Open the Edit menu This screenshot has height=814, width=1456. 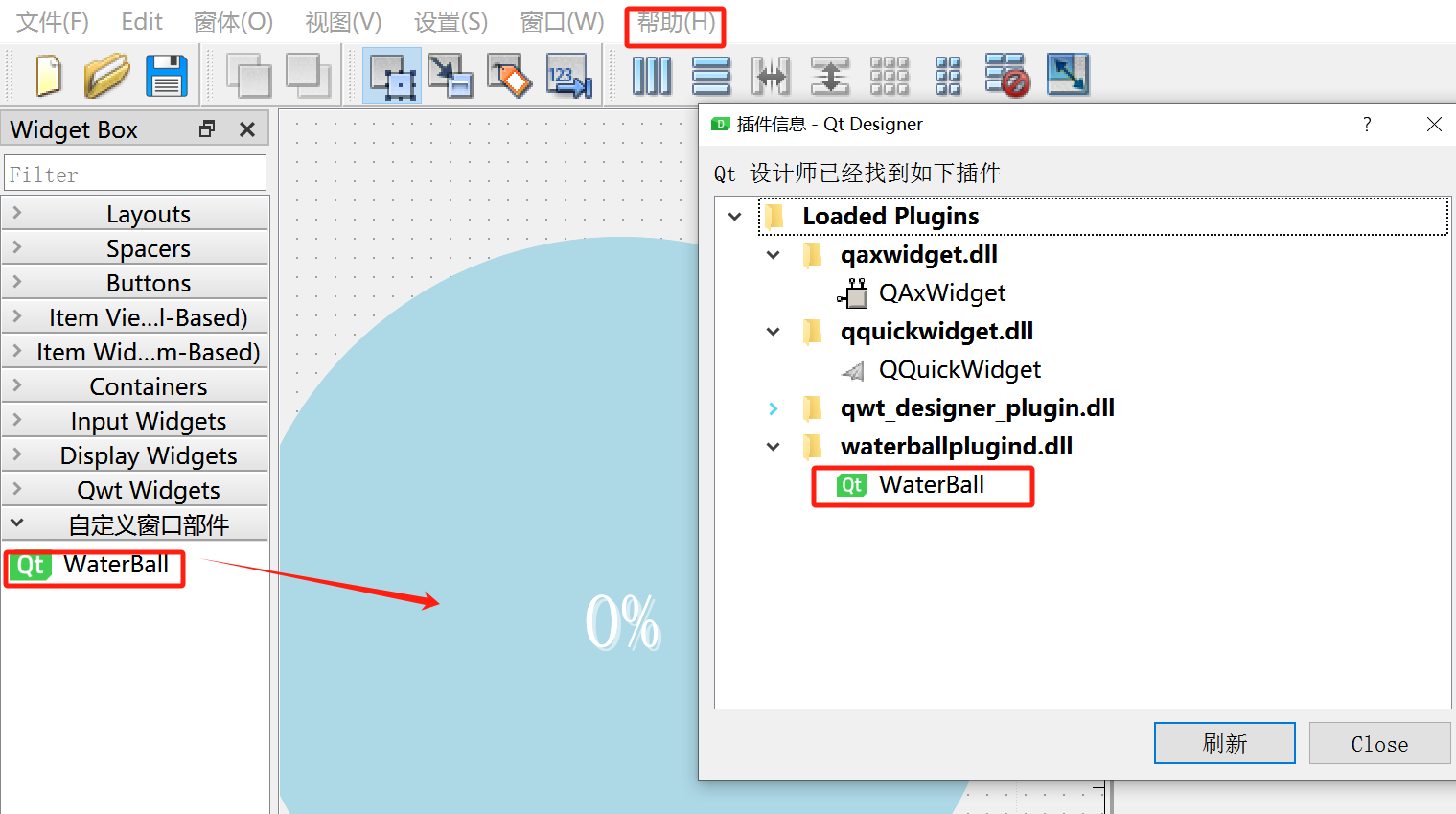point(142,21)
